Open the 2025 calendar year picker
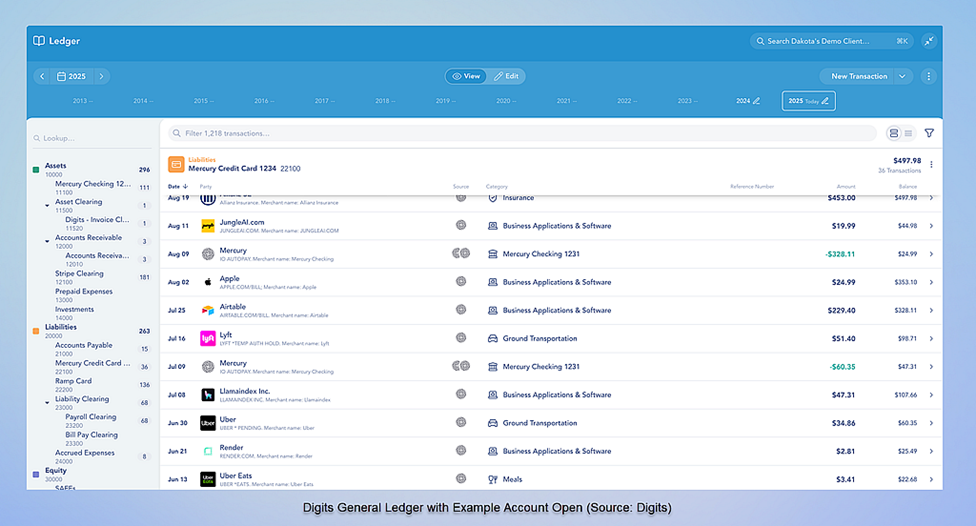This screenshot has height=526, width=976. pyautogui.click(x=72, y=76)
